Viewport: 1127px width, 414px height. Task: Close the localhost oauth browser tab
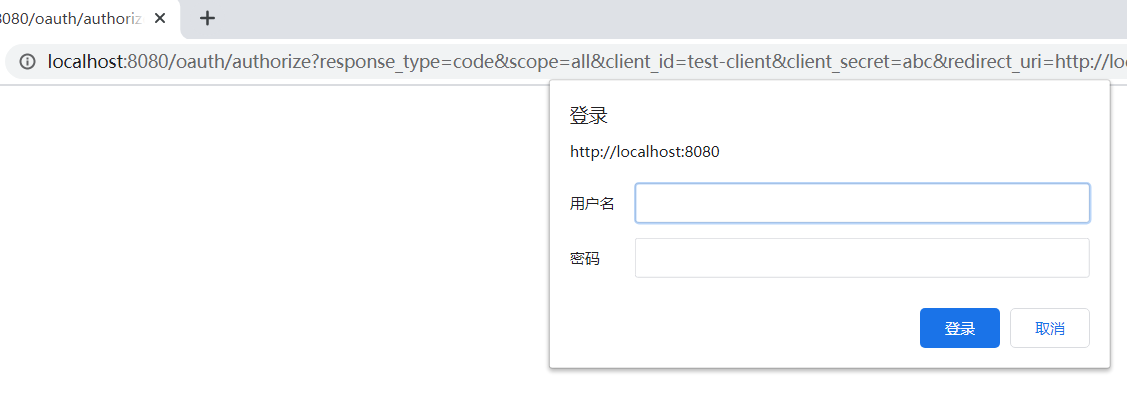(160, 18)
